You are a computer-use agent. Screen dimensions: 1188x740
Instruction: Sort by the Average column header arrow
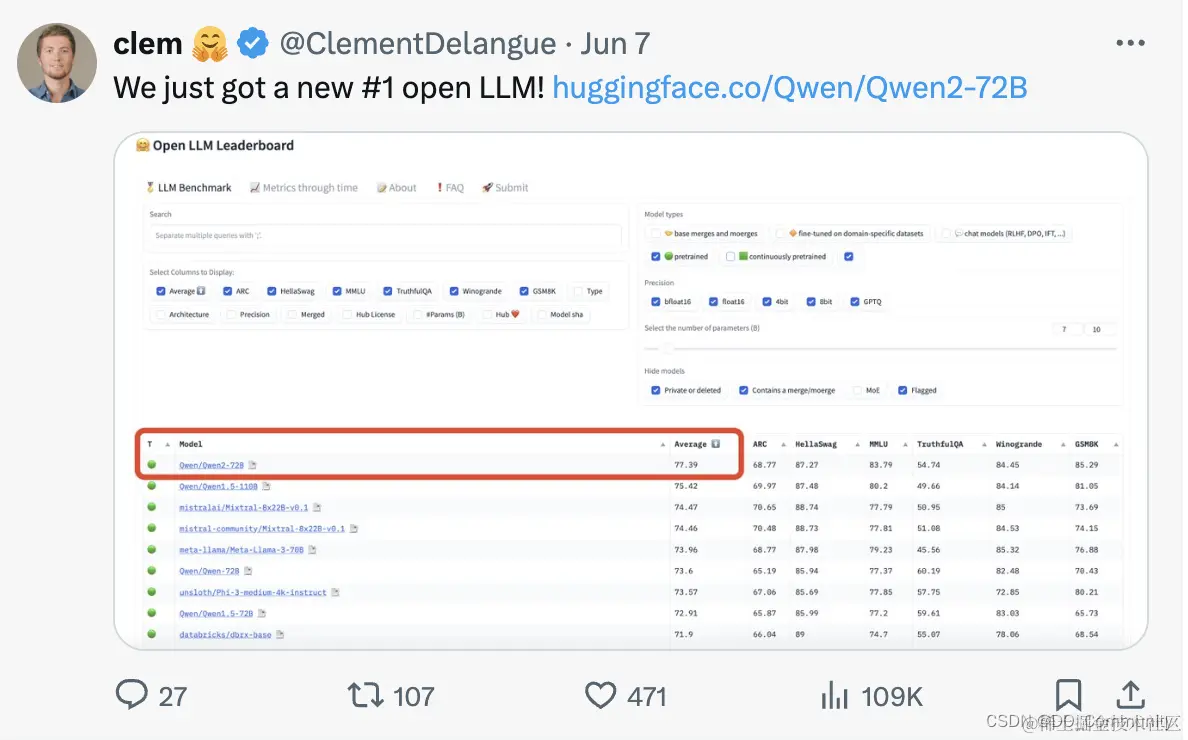(x=715, y=445)
